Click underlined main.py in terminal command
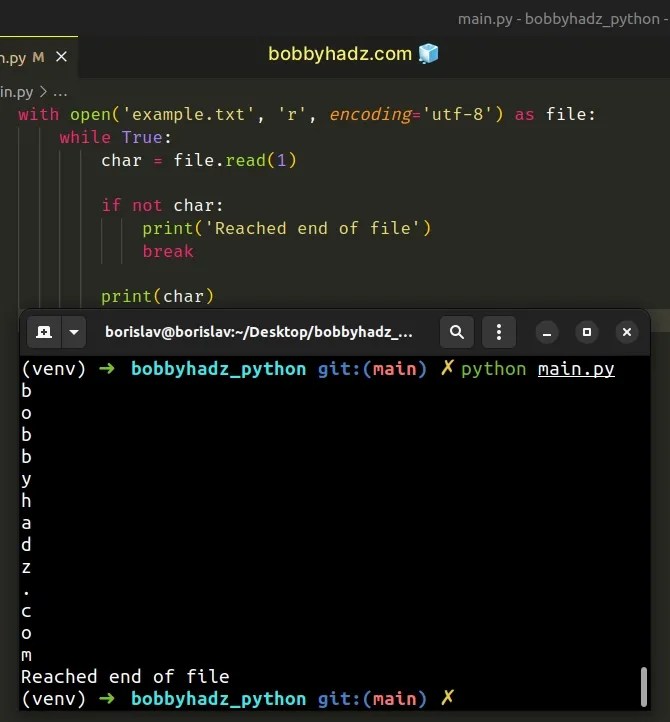Image resolution: width=670 pixels, height=722 pixels. click(576, 369)
